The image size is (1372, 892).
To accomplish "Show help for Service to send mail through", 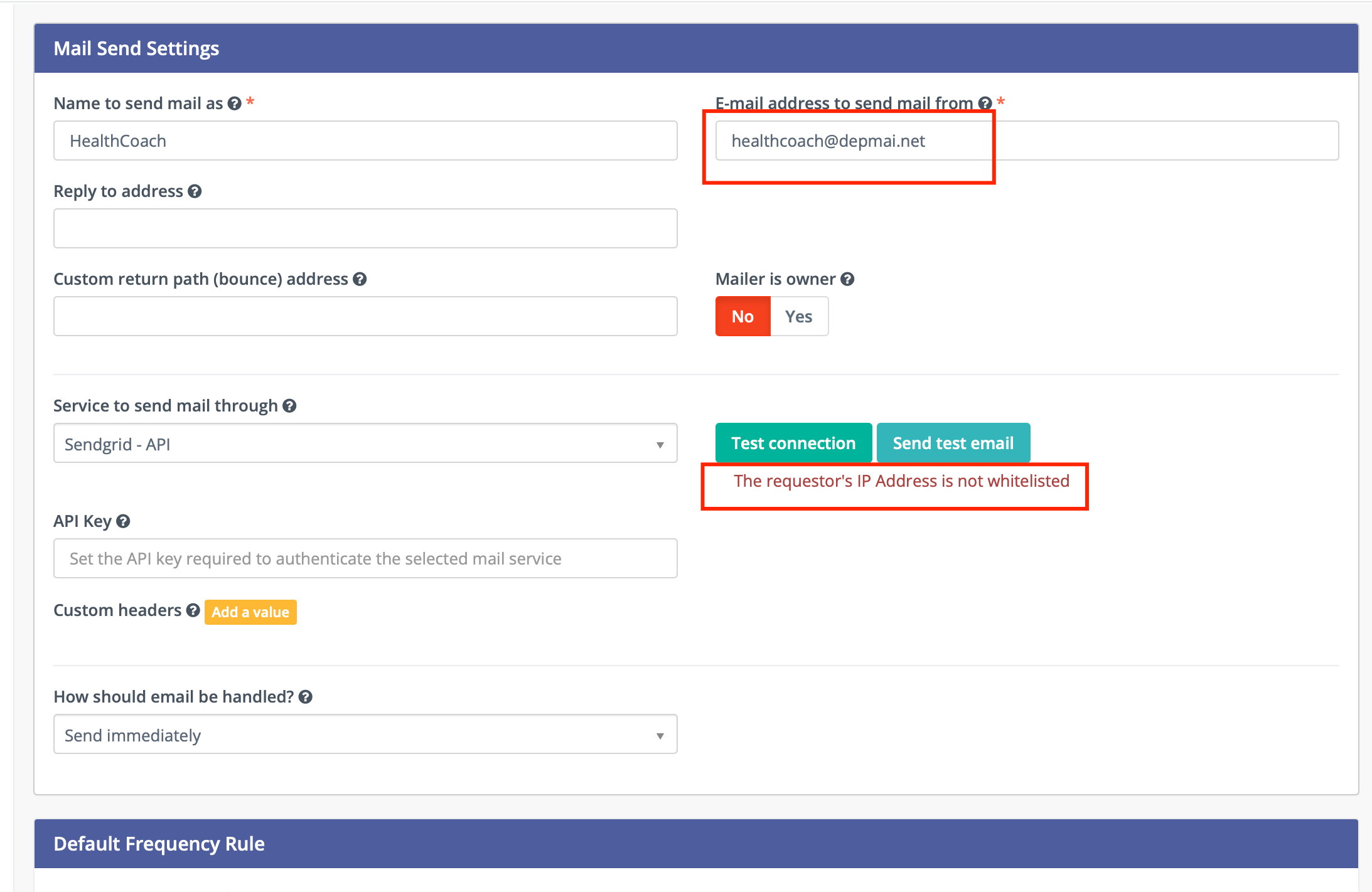I will (289, 406).
